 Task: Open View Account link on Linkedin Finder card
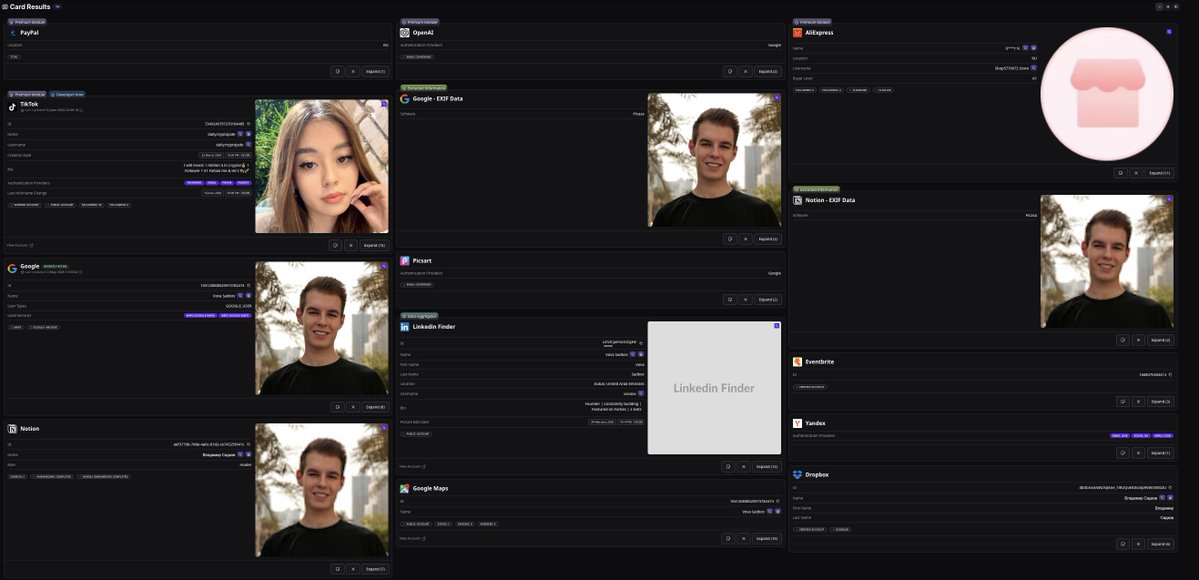click(412, 467)
